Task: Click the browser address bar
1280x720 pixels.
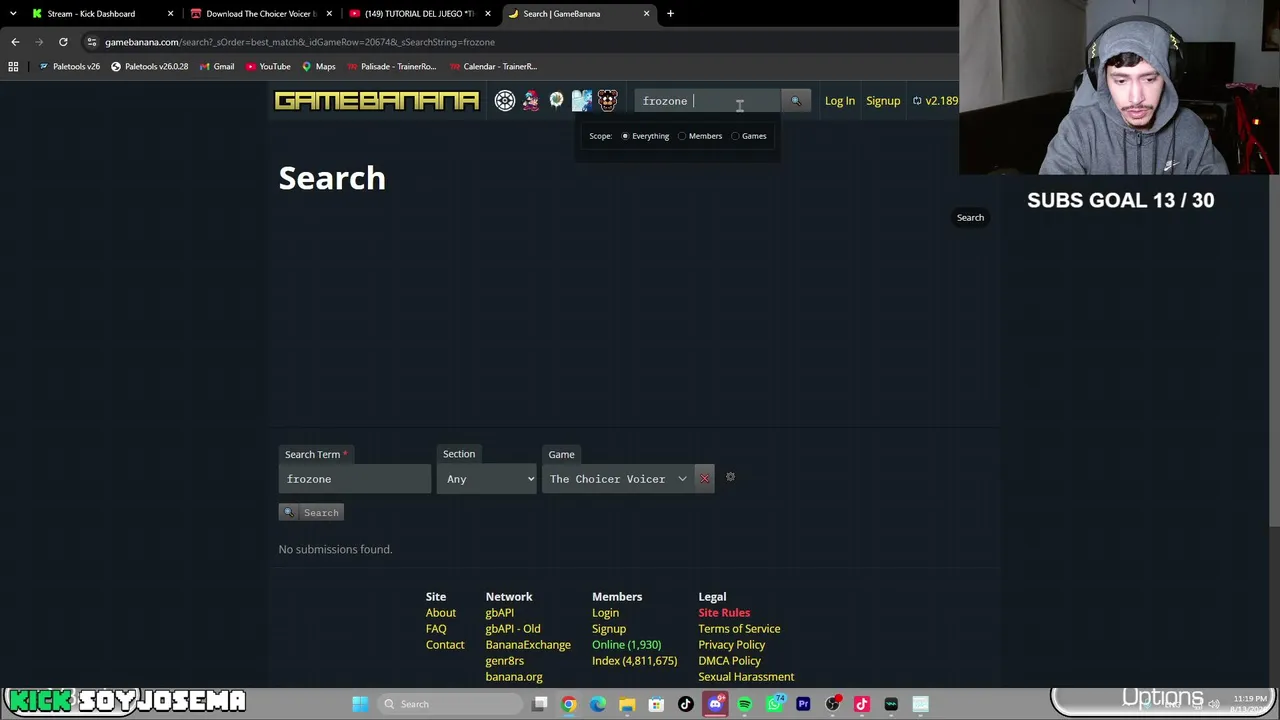Action: (520, 42)
